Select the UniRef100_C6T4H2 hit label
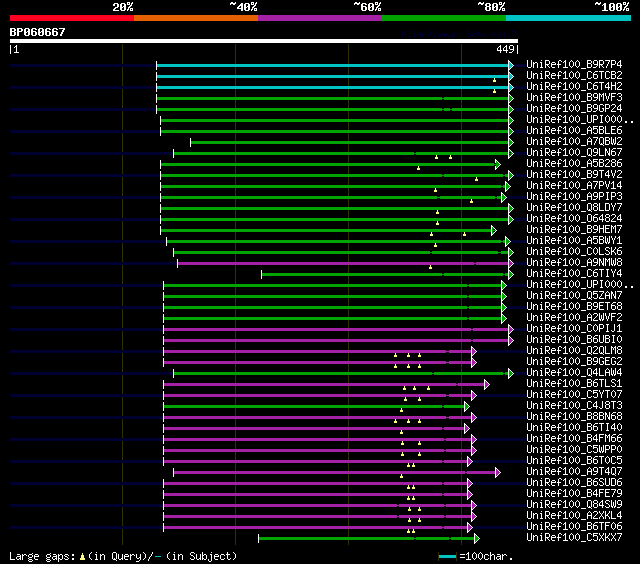This screenshot has width=640, height=564. coord(574,87)
